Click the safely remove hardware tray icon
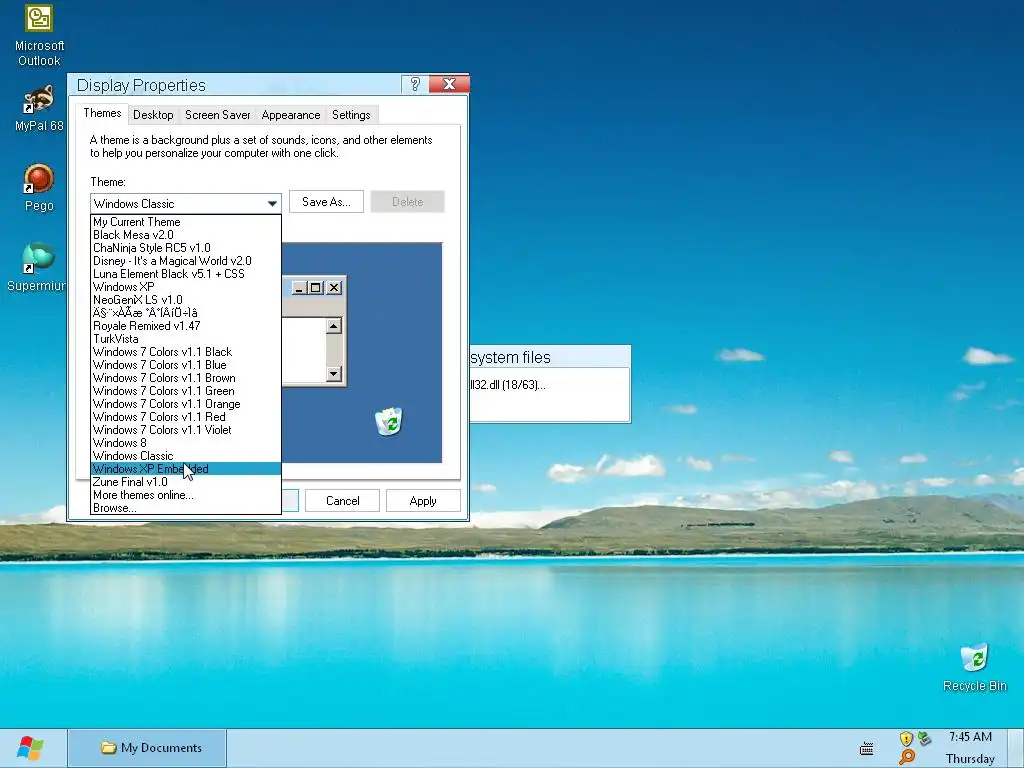 924,739
